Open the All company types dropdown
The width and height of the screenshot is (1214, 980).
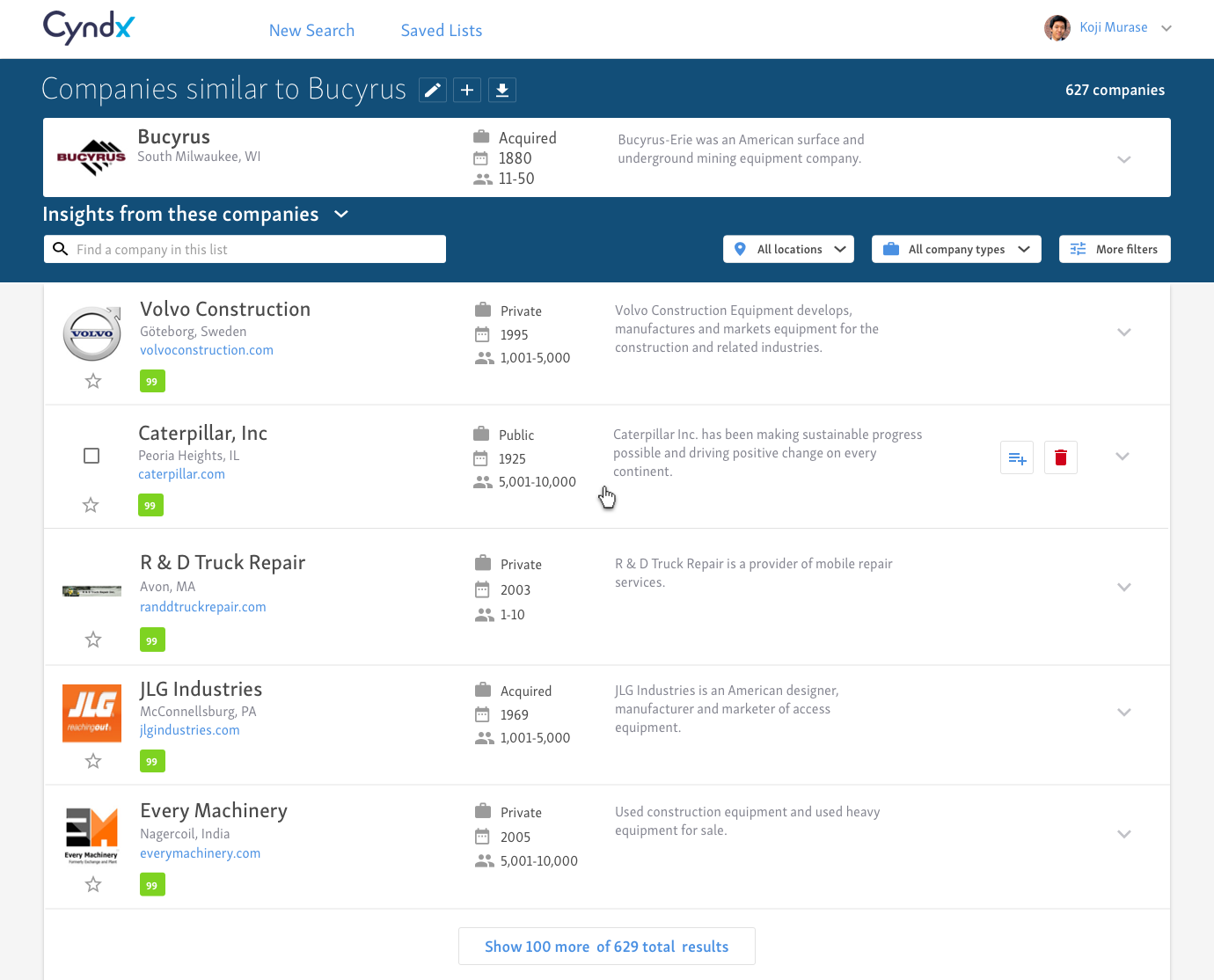[956, 249]
